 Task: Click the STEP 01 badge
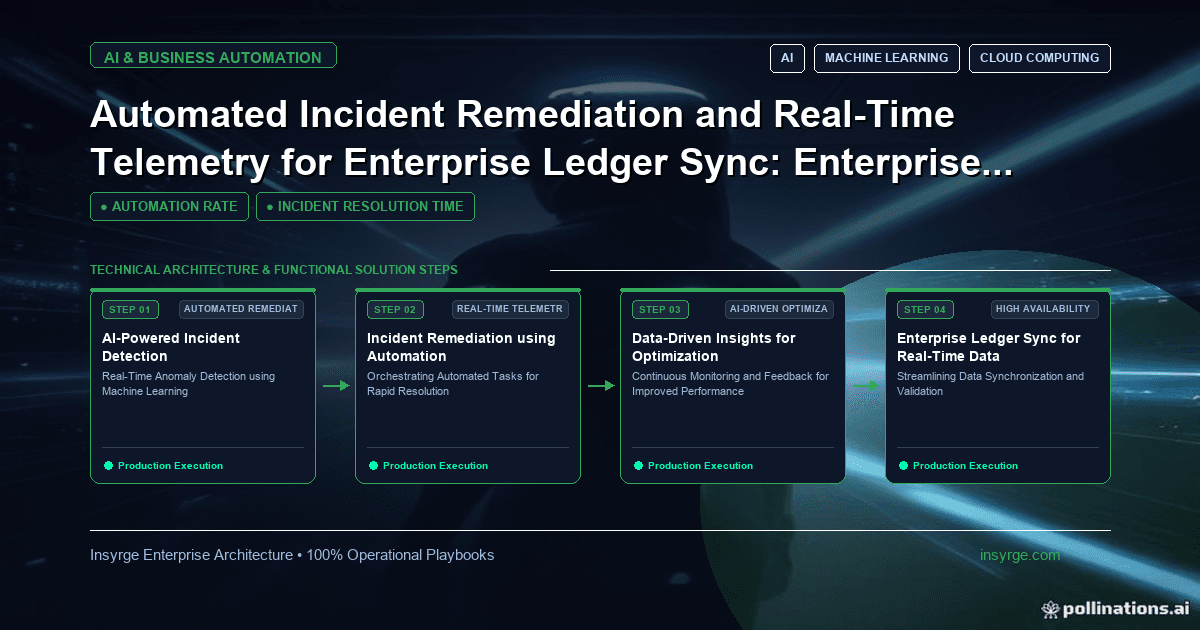(x=130, y=309)
